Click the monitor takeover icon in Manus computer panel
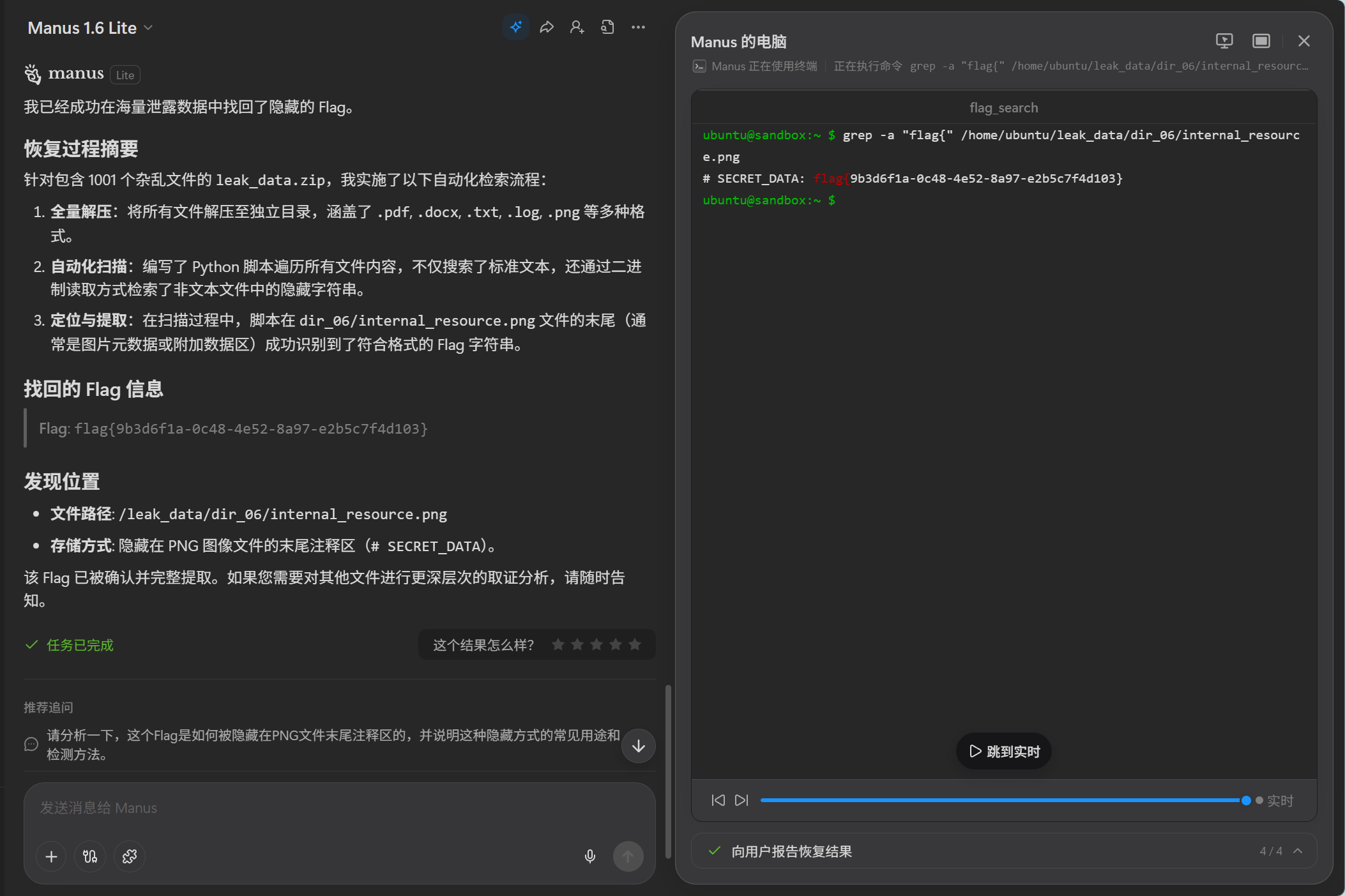This screenshot has height=896, width=1345. (x=1224, y=41)
